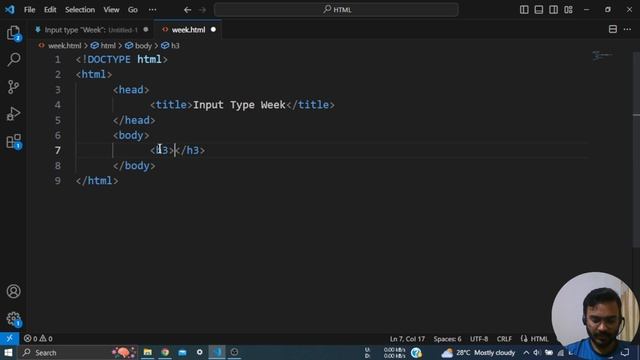Open the Edit menu

point(50,10)
